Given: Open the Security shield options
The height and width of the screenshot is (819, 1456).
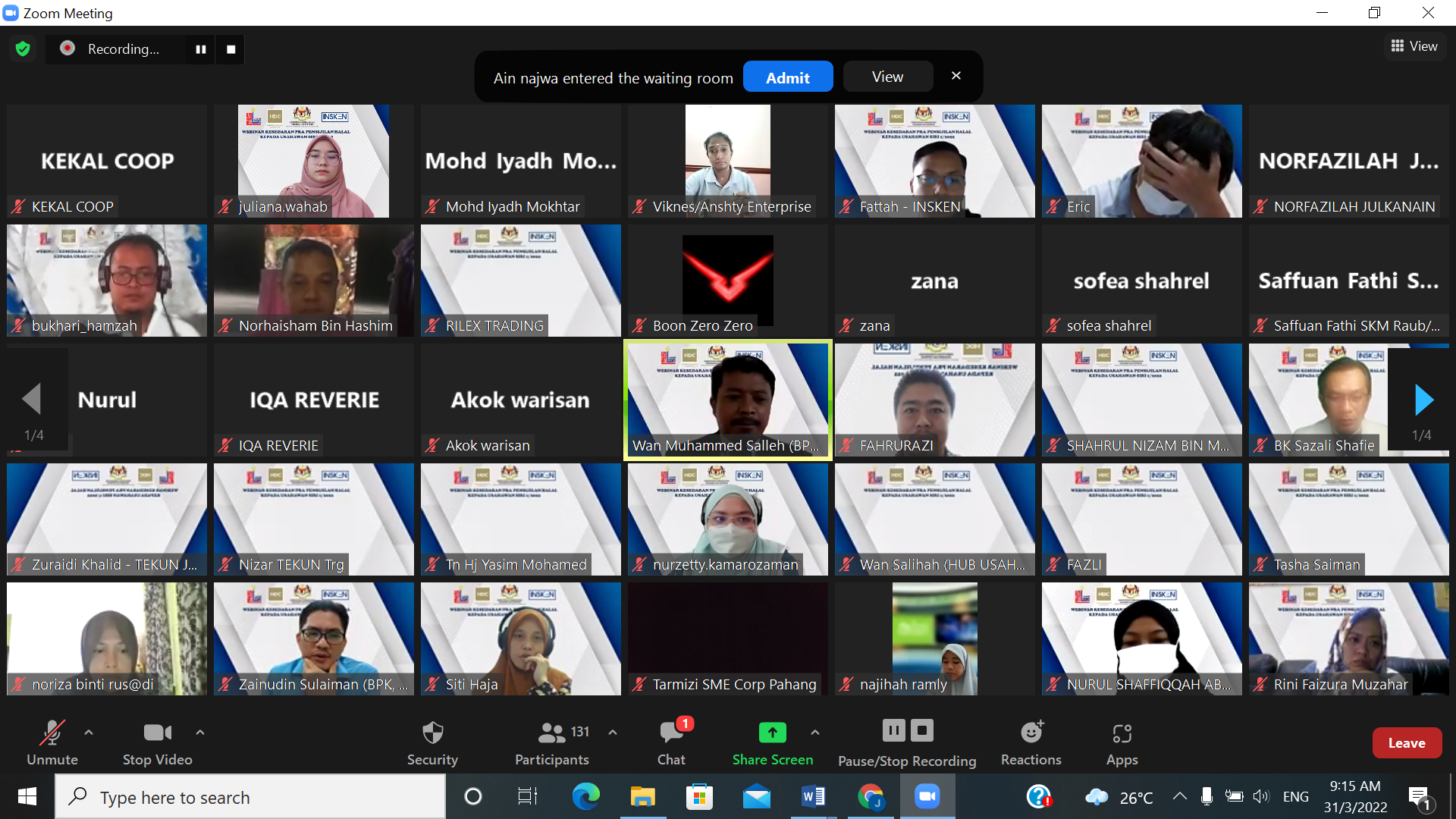Looking at the screenshot, I should click(x=432, y=742).
